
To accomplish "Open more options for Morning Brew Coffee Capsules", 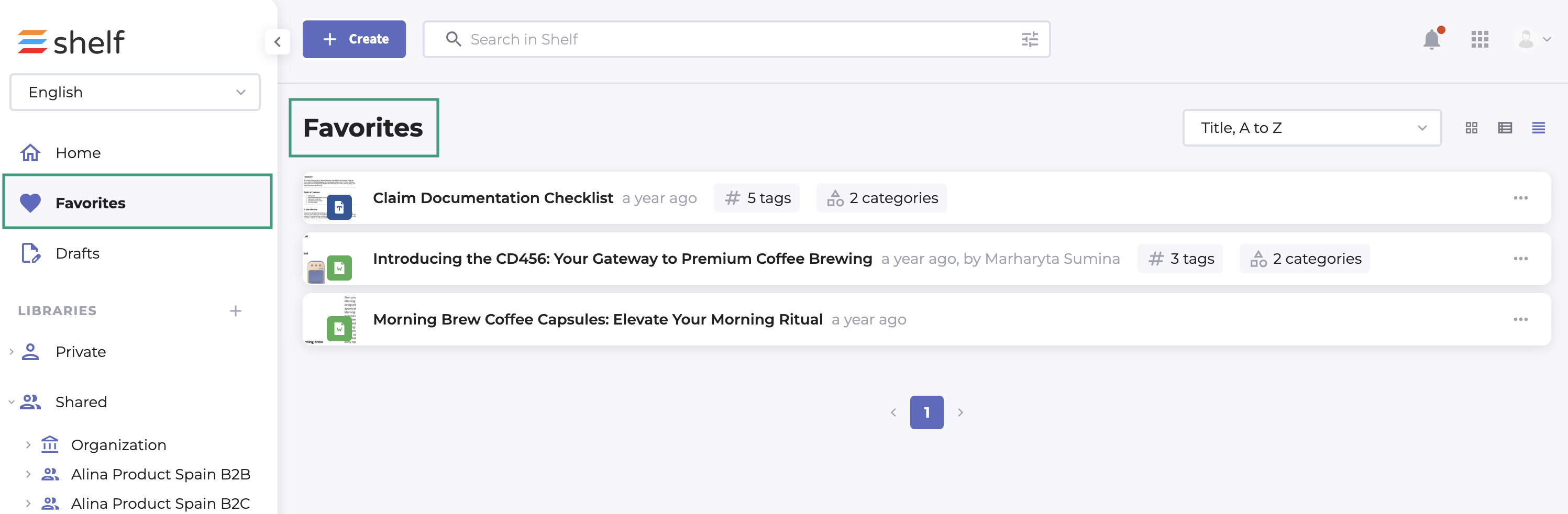I will click(1520, 320).
